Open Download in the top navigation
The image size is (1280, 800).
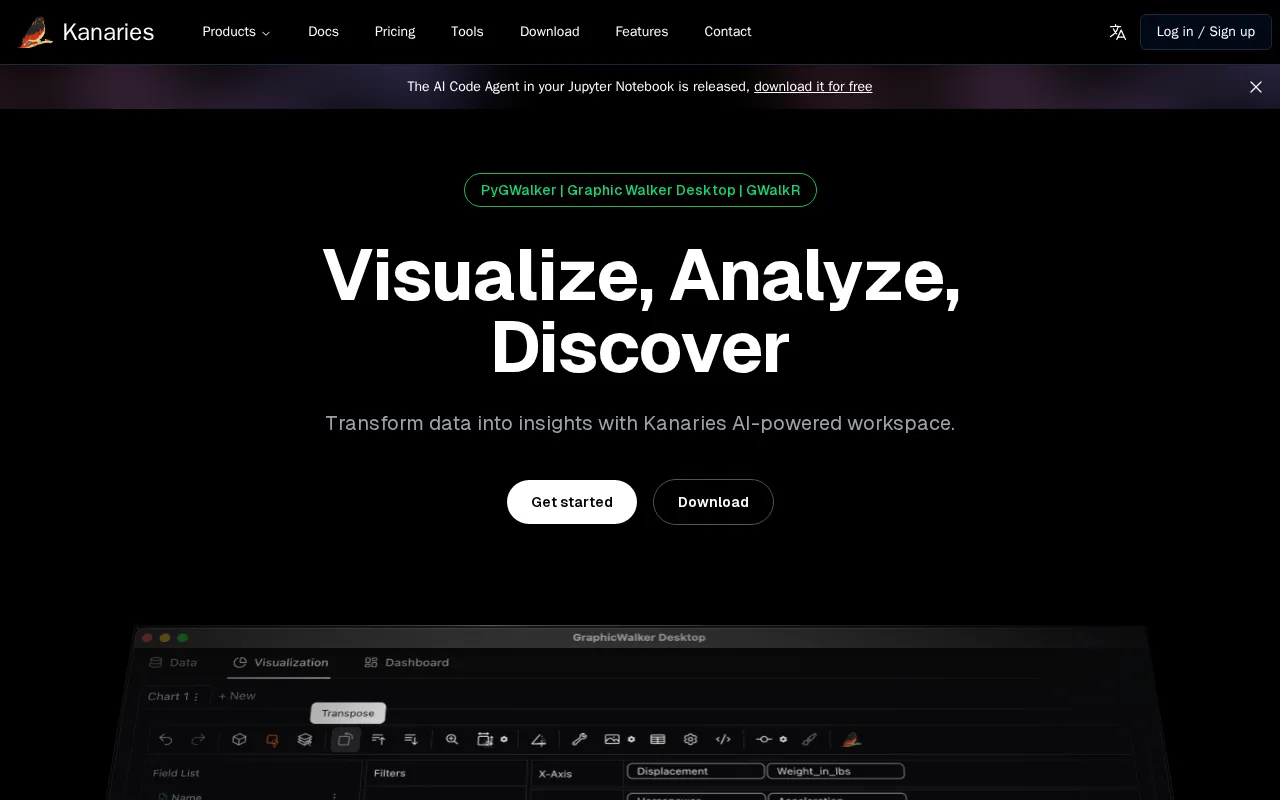(x=550, y=32)
